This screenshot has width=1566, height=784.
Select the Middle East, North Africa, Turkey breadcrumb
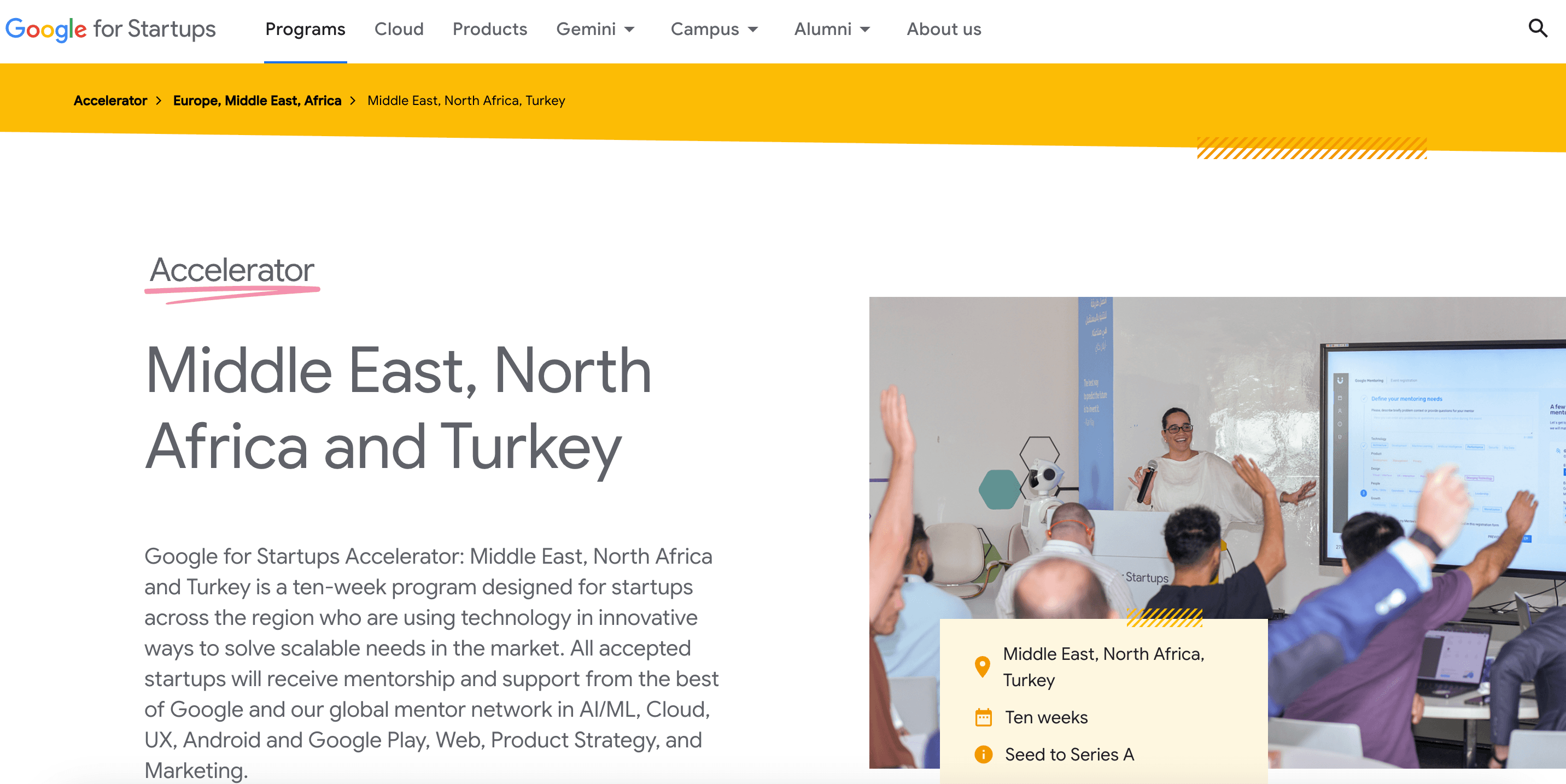[x=466, y=100]
